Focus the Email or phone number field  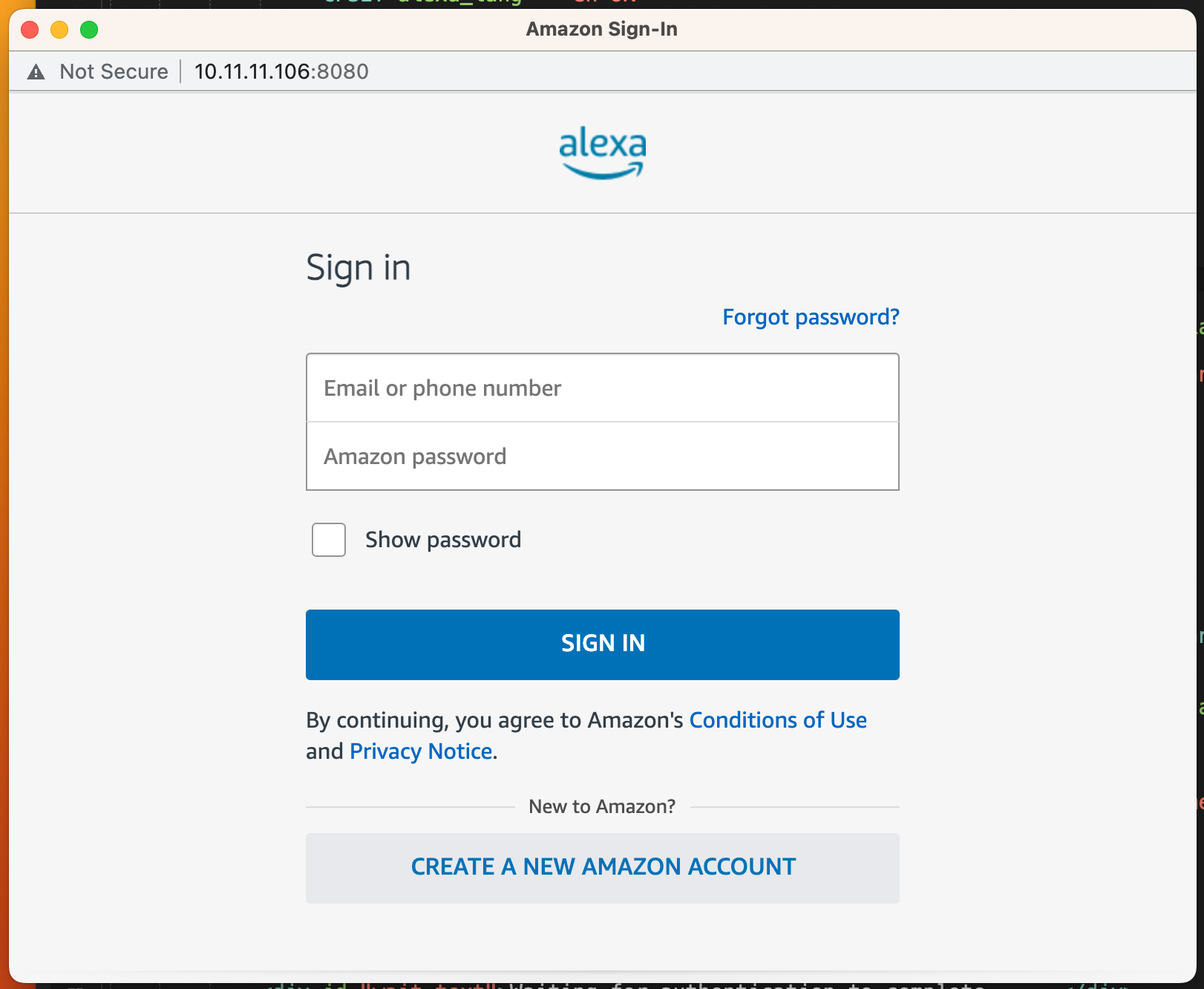click(602, 388)
